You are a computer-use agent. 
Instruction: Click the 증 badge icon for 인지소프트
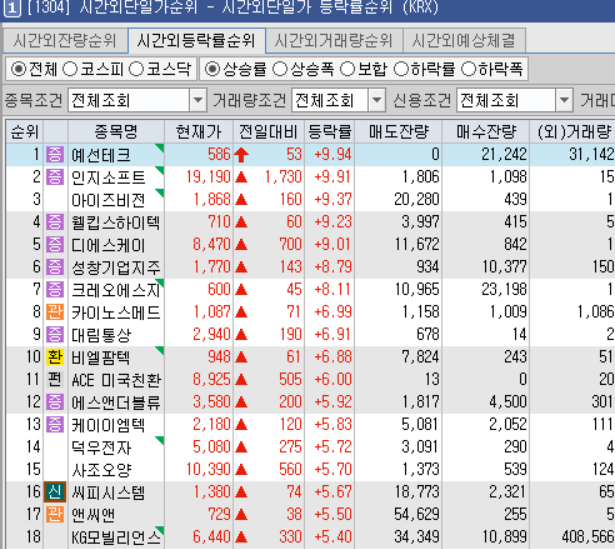pyautogui.click(x=55, y=177)
